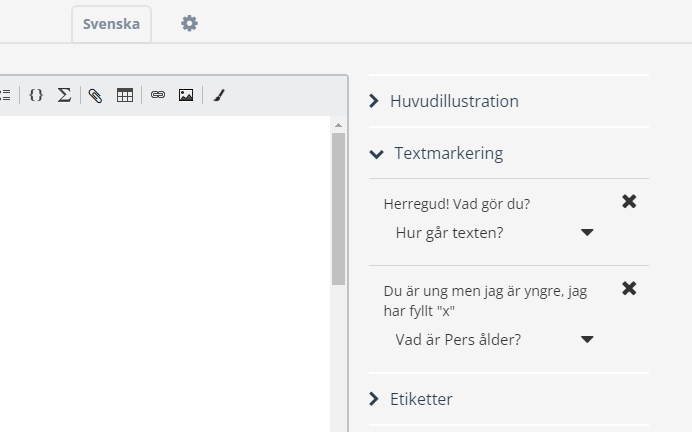The height and width of the screenshot is (432, 692).
Task: Open the settings gear next to Svenska
Action: click(189, 23)
